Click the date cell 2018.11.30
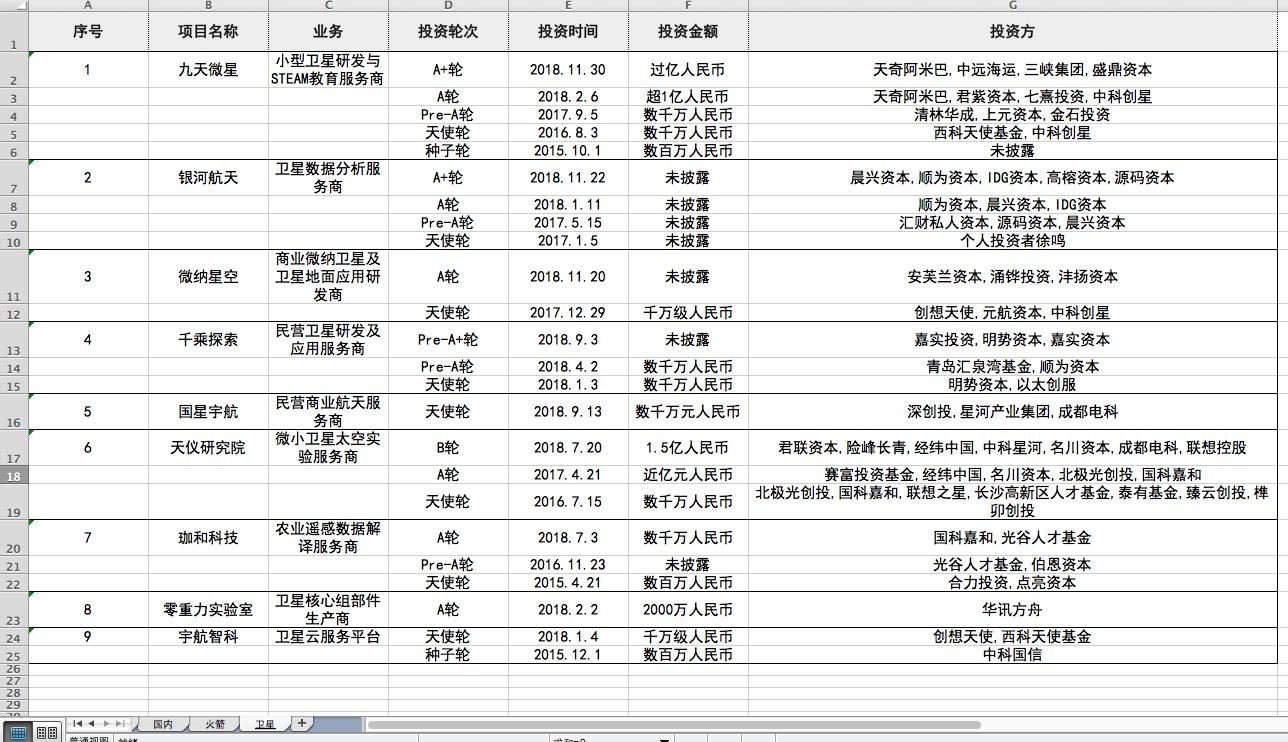The height and width of the screenshot is (742, 1288). (568, 70)
